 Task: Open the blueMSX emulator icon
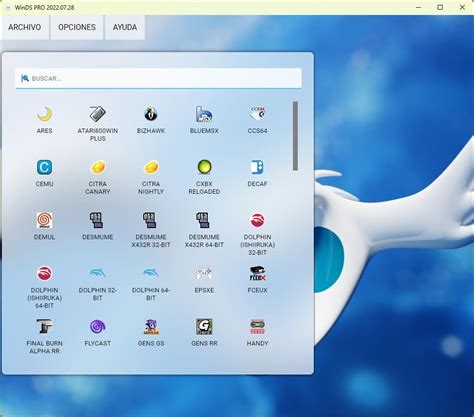[x=204, y=114]
